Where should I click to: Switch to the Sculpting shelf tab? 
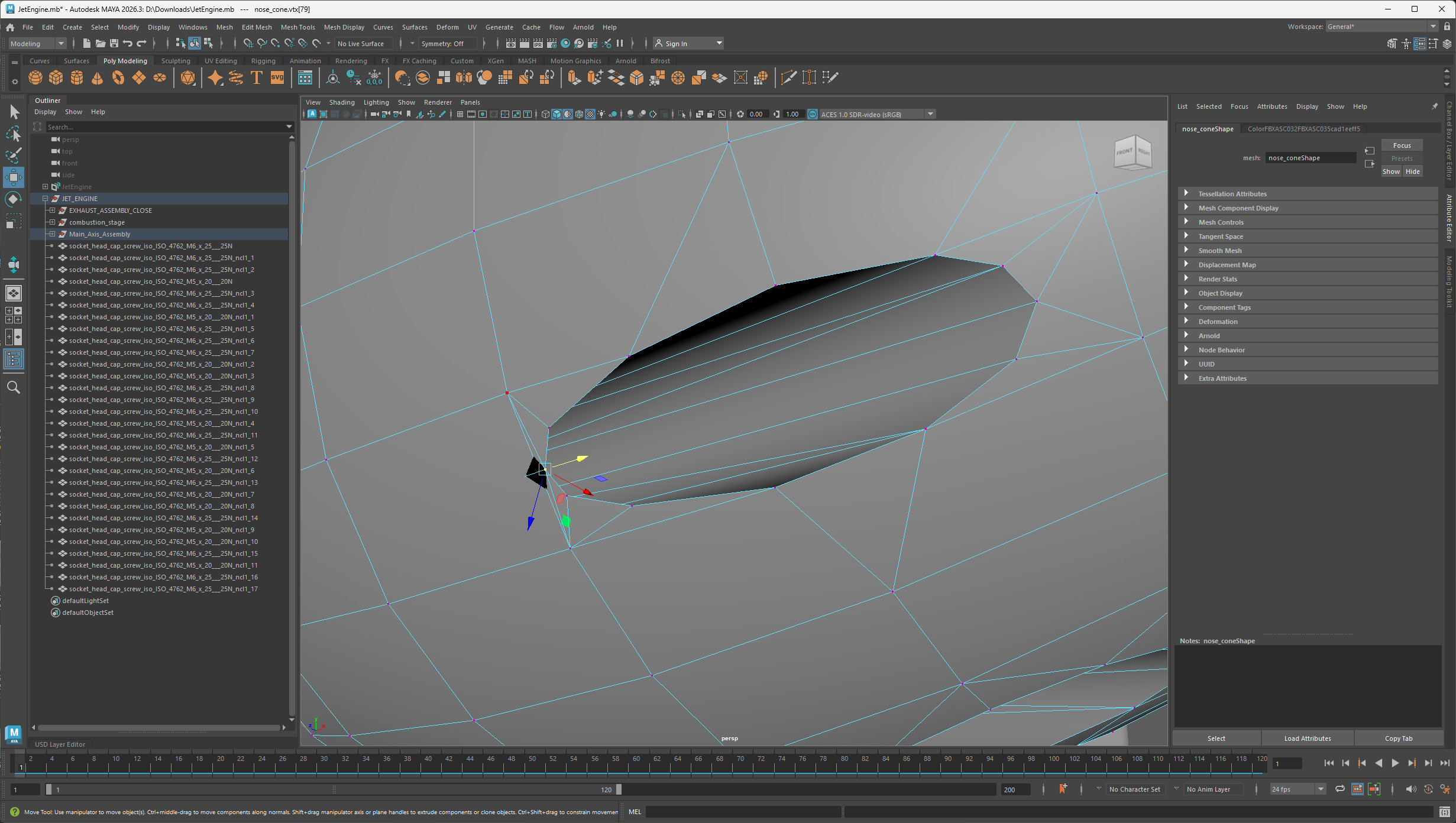176,60
